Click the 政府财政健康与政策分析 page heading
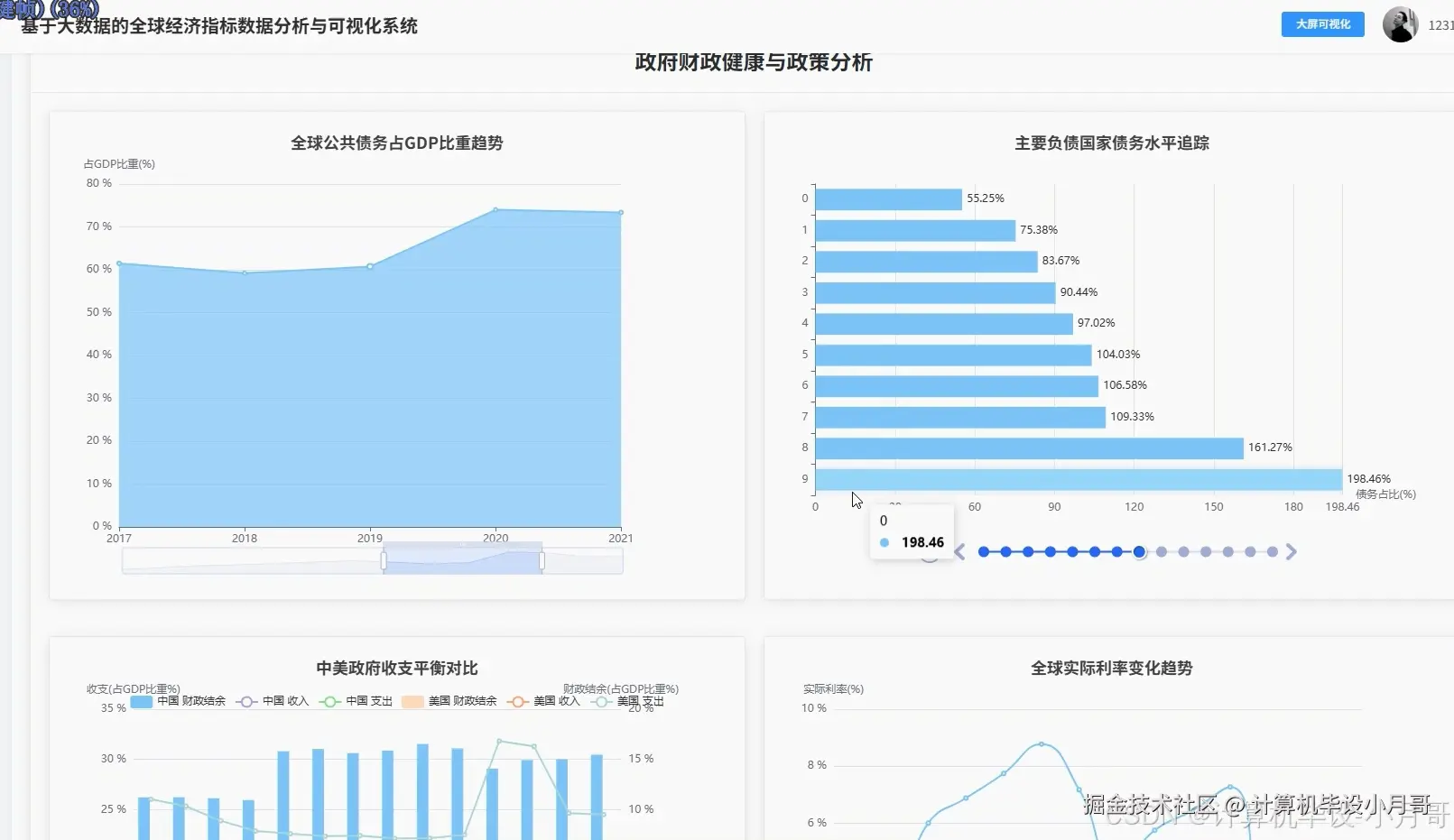Screen dimensions: 1454x840 pyautogui.click(x=754, y=62)
